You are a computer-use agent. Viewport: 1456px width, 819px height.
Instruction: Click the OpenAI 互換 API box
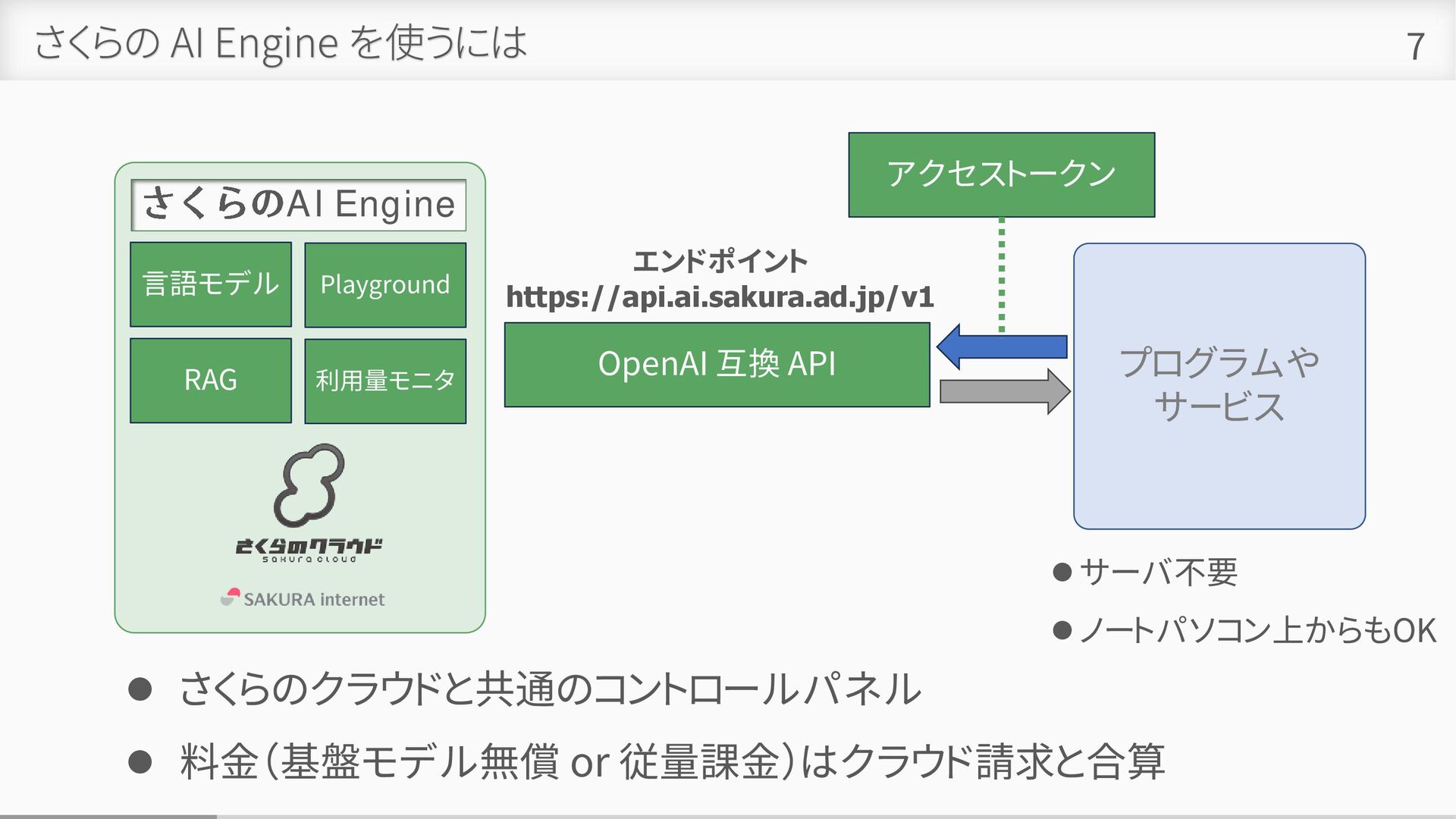coord(717,365)
